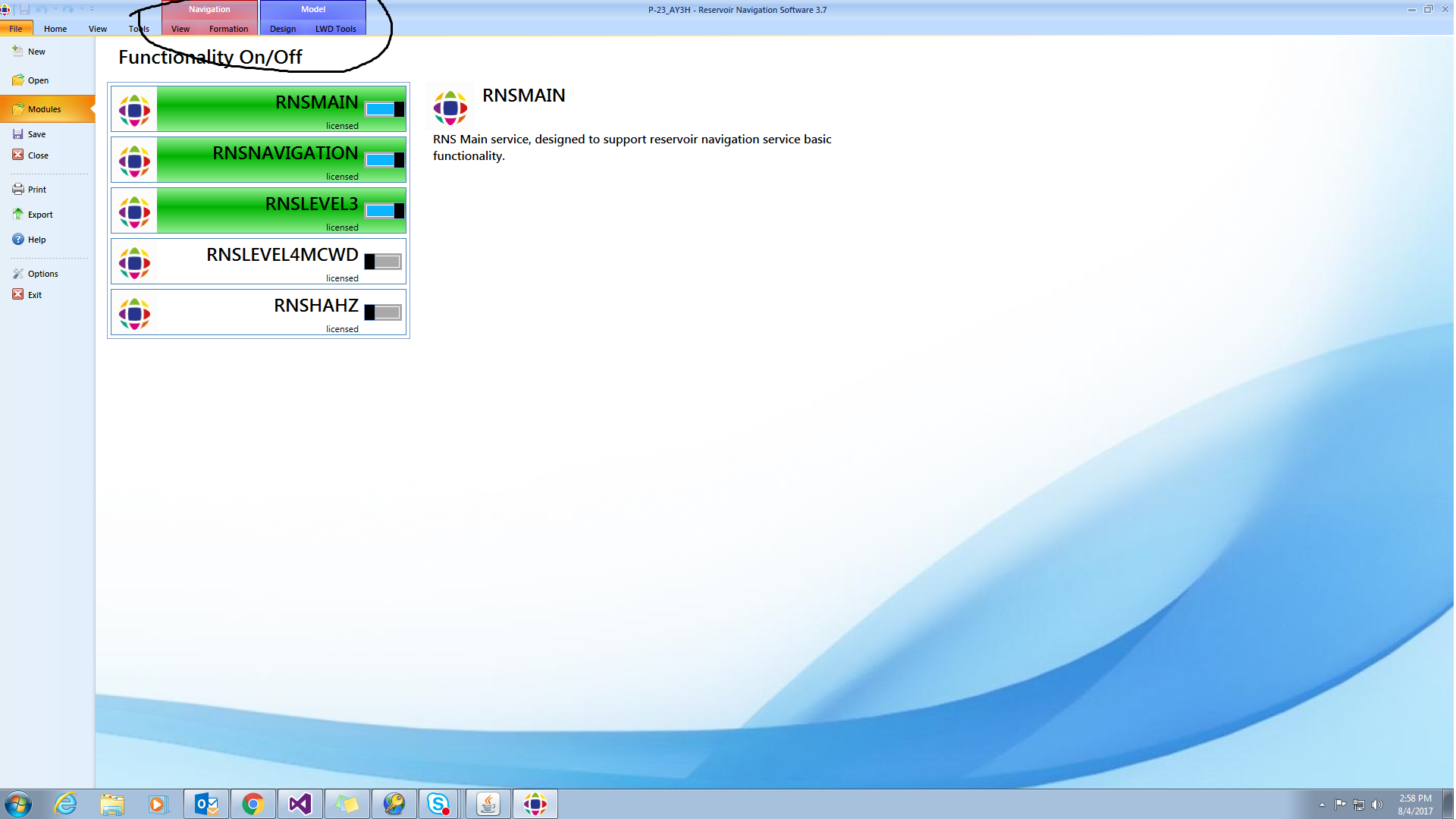Expand the undo history dropdown arrow
The width and height of the screenshot is (1456, 819).
click(55, 9)
